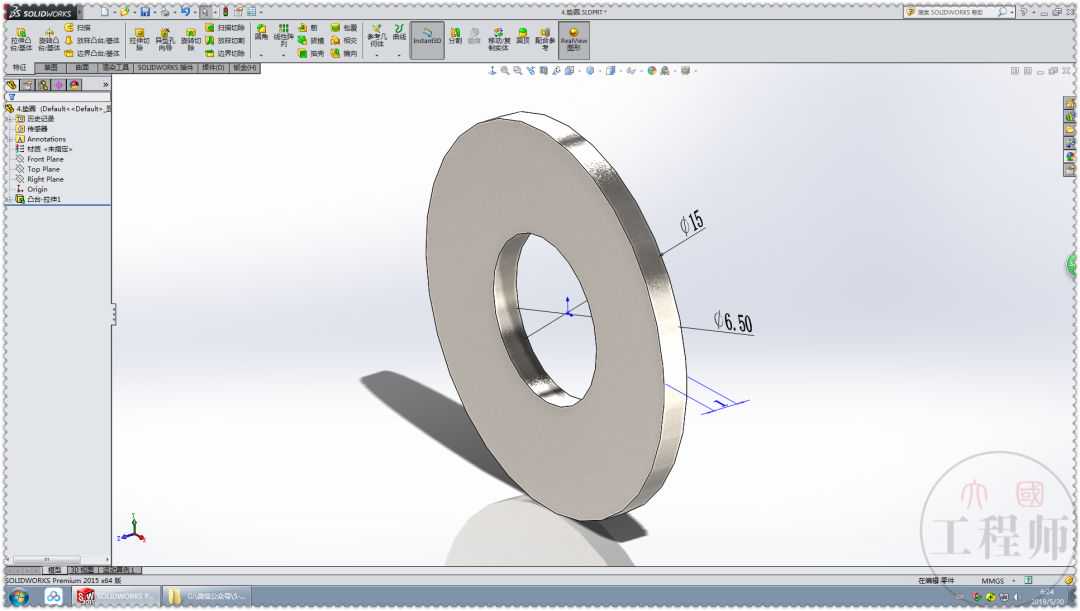Select the Revolved Boss/Base tool

pyautogui.click(x=49, y=38)
